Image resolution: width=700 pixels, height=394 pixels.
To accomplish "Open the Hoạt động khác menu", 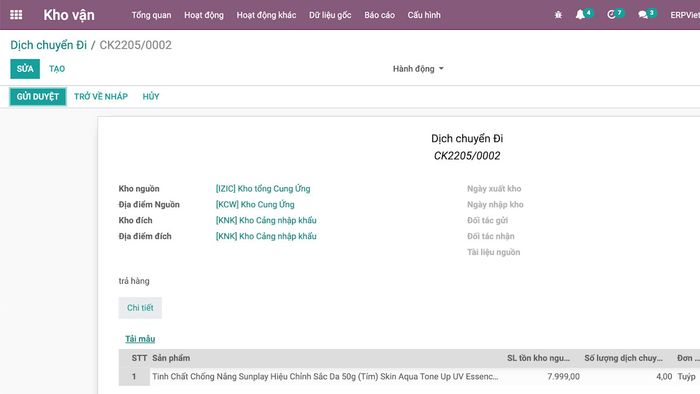I will pyautogui.click(x=266, y=15).
